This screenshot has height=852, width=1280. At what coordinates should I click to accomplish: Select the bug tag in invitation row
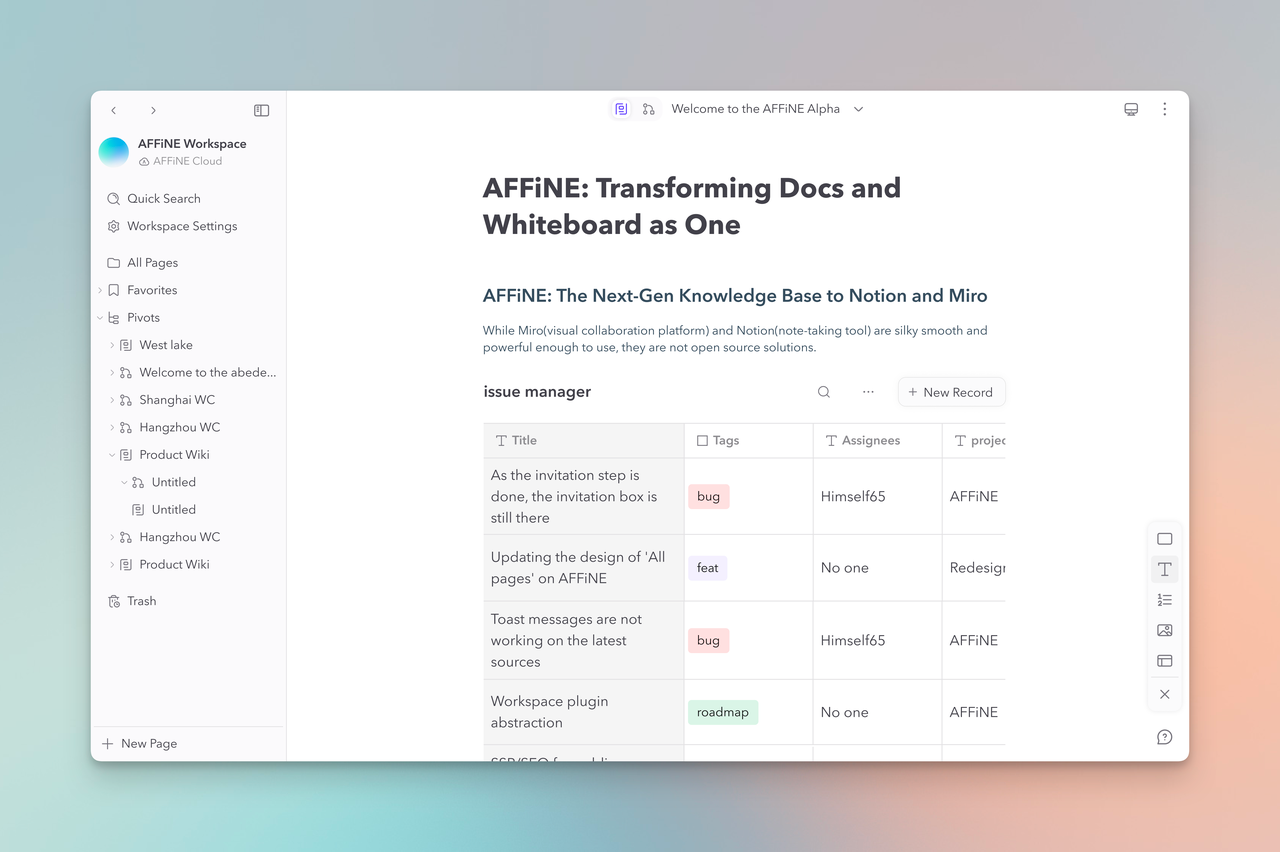(x=709, y=496)
